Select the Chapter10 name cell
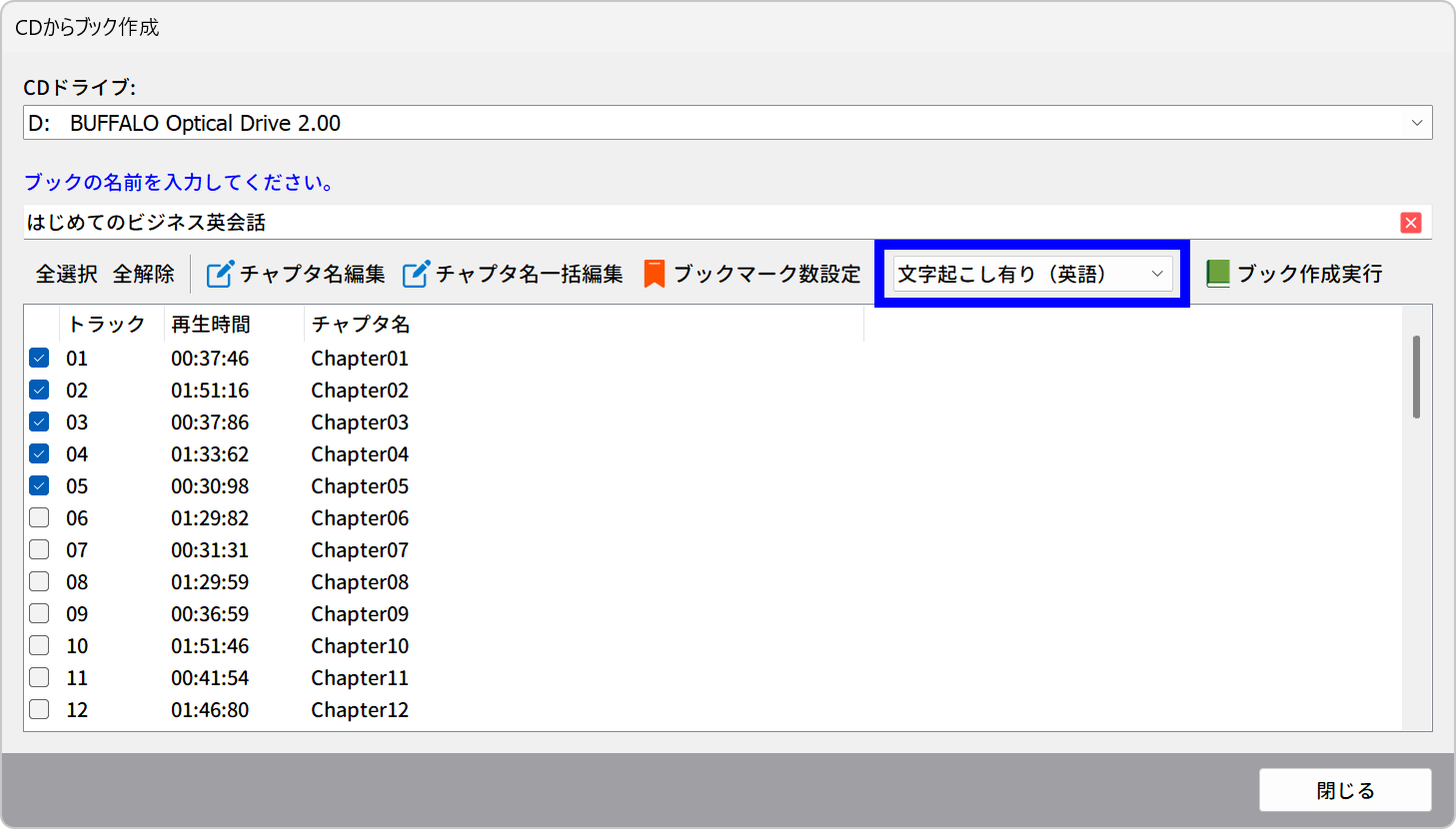The height and width of the screenshot is (829, 1456). point(360,645)
